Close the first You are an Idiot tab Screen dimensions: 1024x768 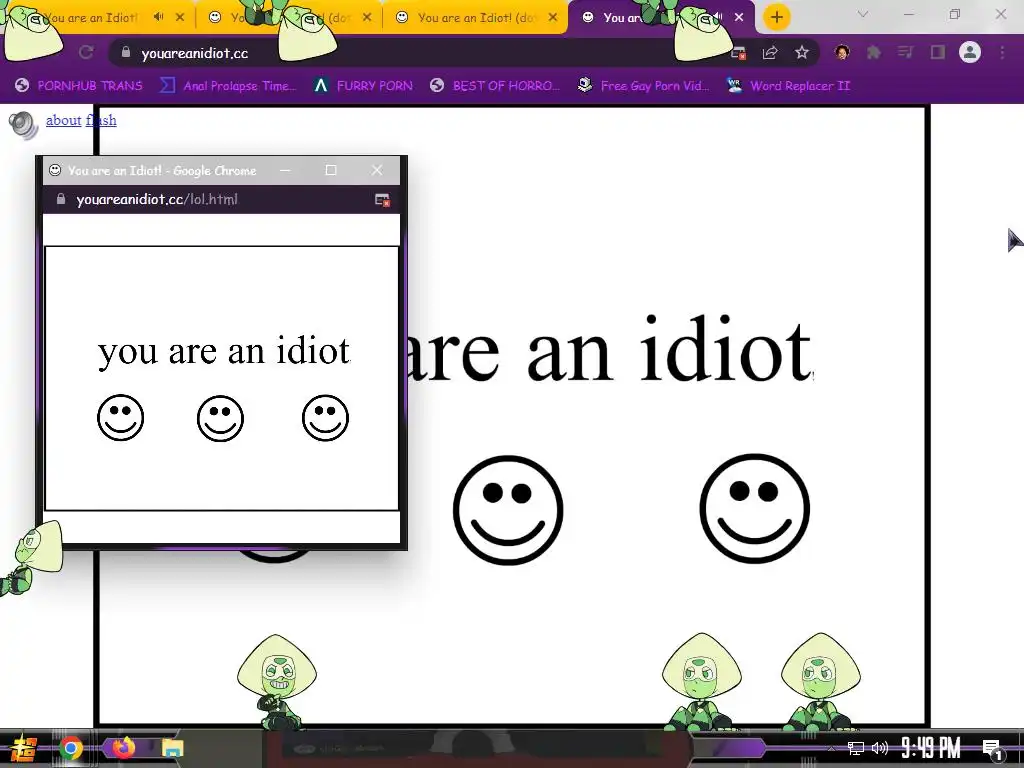tap(180, 17)
